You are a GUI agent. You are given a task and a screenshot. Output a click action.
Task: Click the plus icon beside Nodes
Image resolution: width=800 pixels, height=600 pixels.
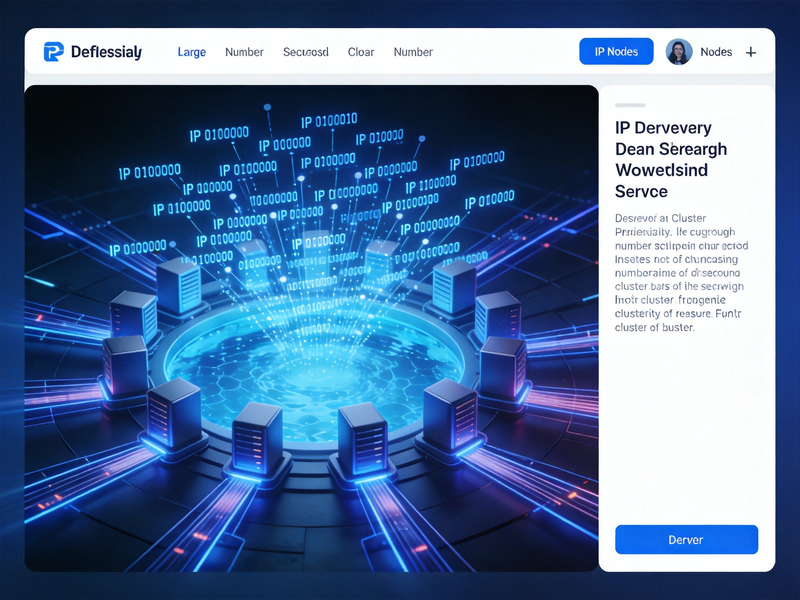751,52
